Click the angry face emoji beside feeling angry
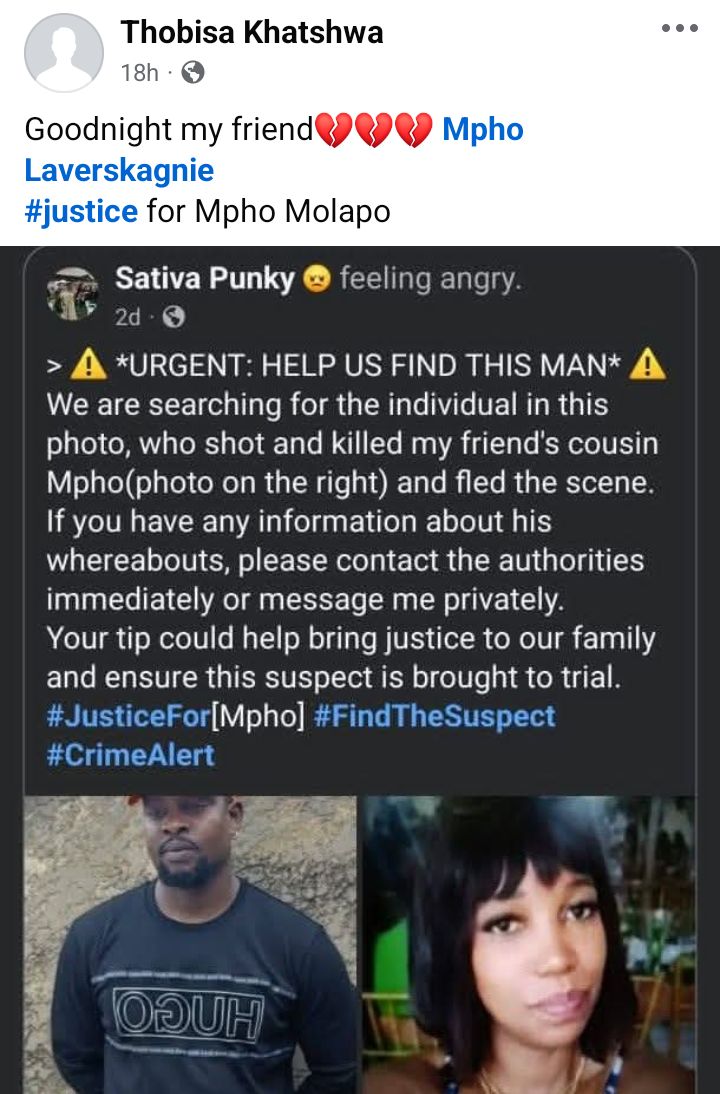The height and width of the screenshot is (1094, 720). coord(315,279)
